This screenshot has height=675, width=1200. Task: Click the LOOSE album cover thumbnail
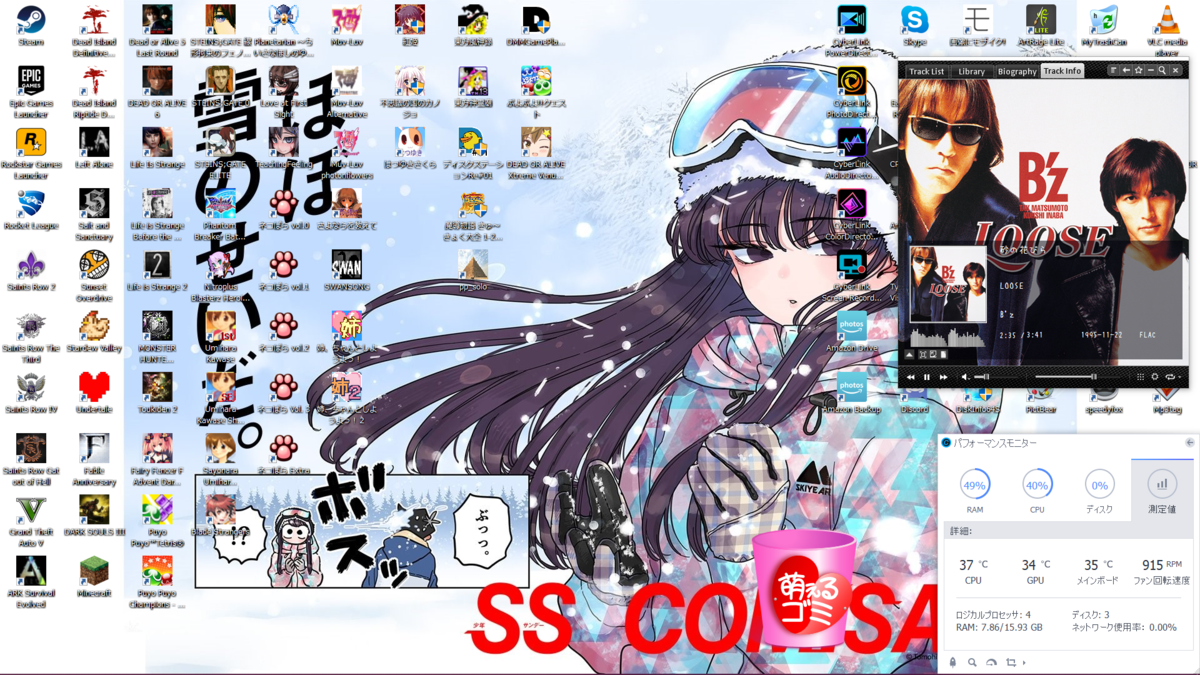tap(948, 284)
